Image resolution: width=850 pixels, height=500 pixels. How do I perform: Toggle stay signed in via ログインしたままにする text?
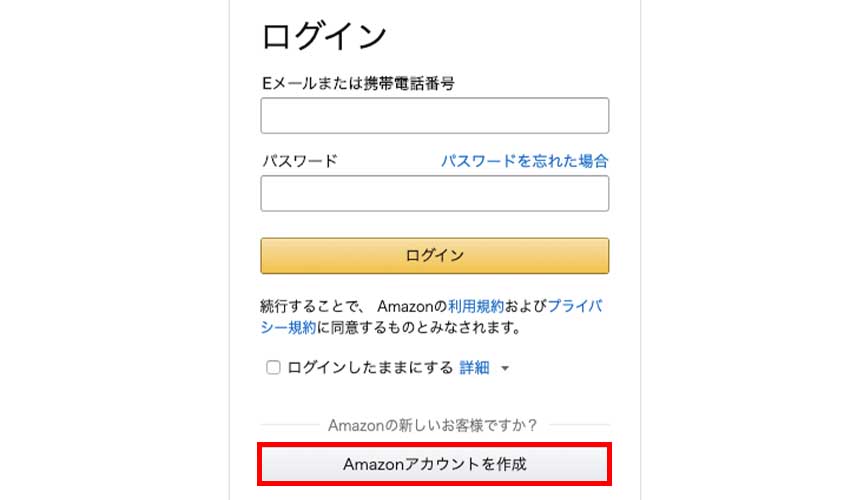click(370, 368)
